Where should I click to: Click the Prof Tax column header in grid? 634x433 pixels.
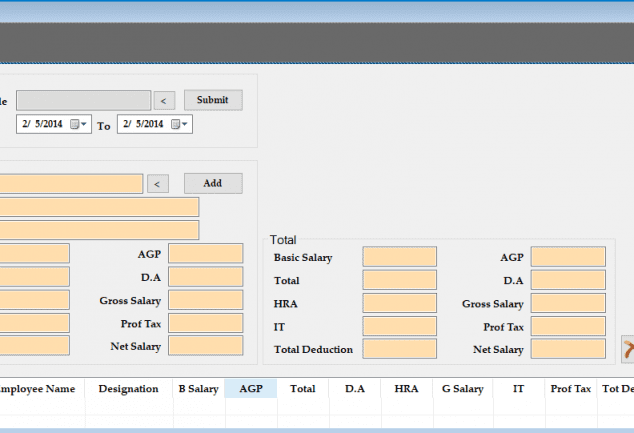click(571, 389)
